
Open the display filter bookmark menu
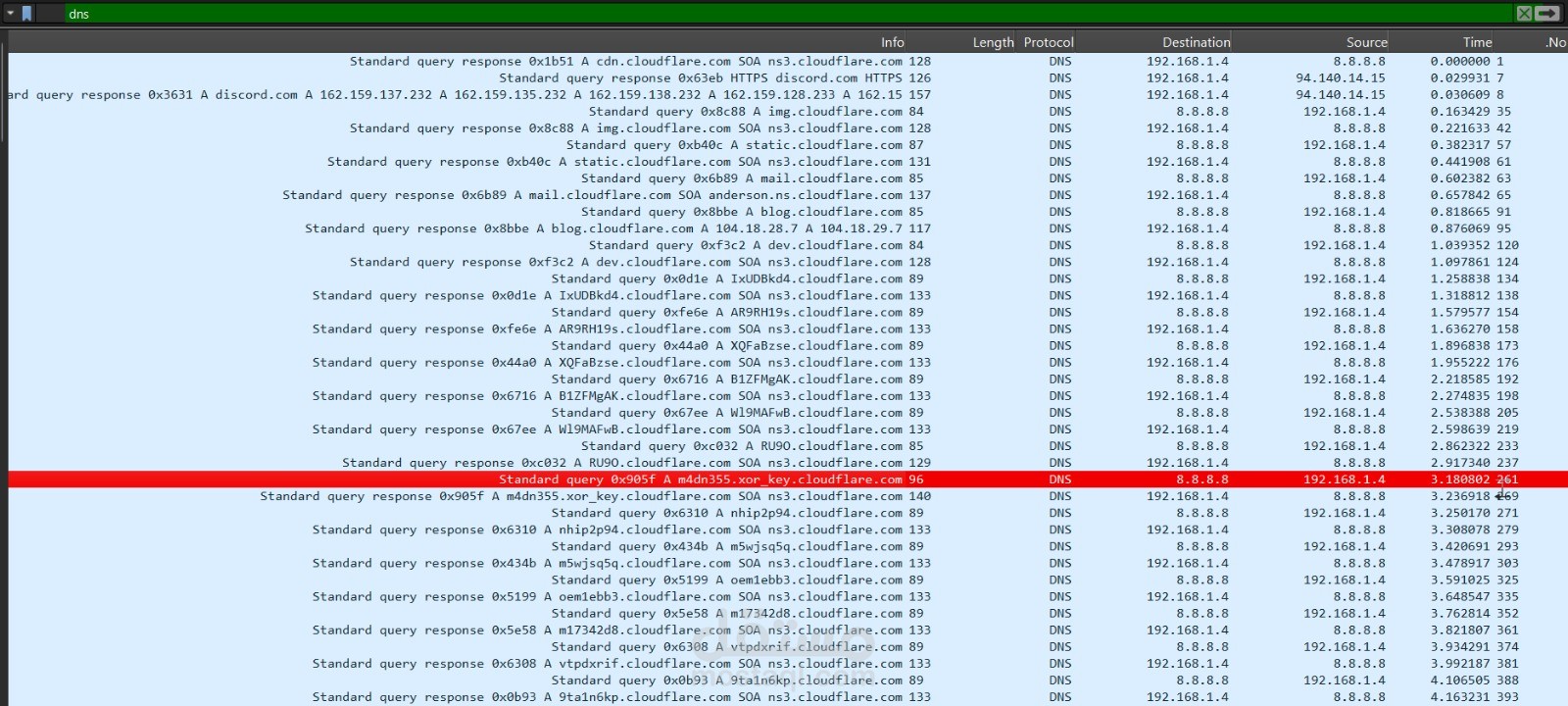click(x=26, y=13)
